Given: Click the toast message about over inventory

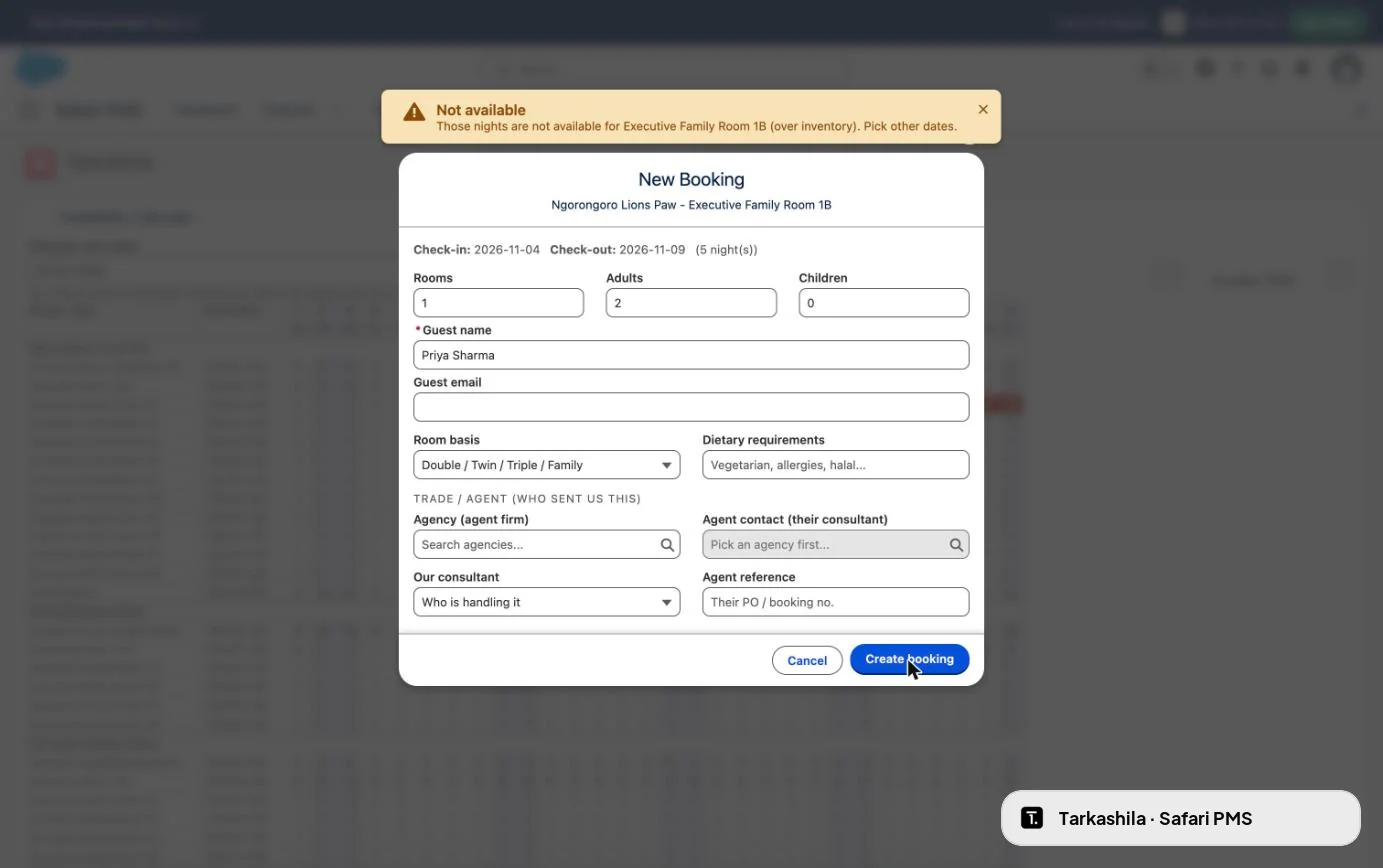Looking at the screenshot, I should pyautogui.click(x=697, y=127).
